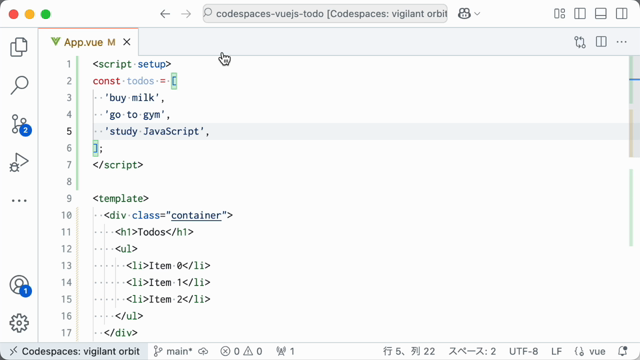Open Customize Layout button
The height and width of the screenshot is (360, 640).
[560, 13]
